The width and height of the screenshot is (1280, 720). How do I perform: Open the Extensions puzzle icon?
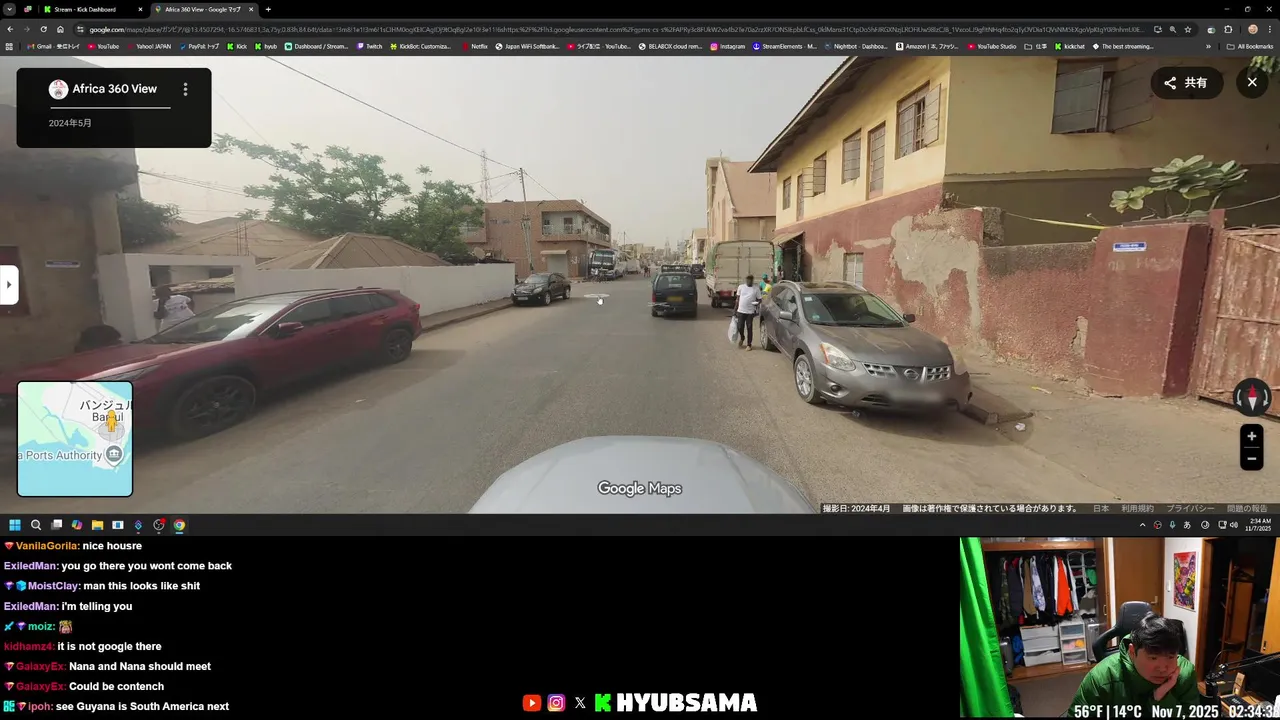(x=1228, y=29)
